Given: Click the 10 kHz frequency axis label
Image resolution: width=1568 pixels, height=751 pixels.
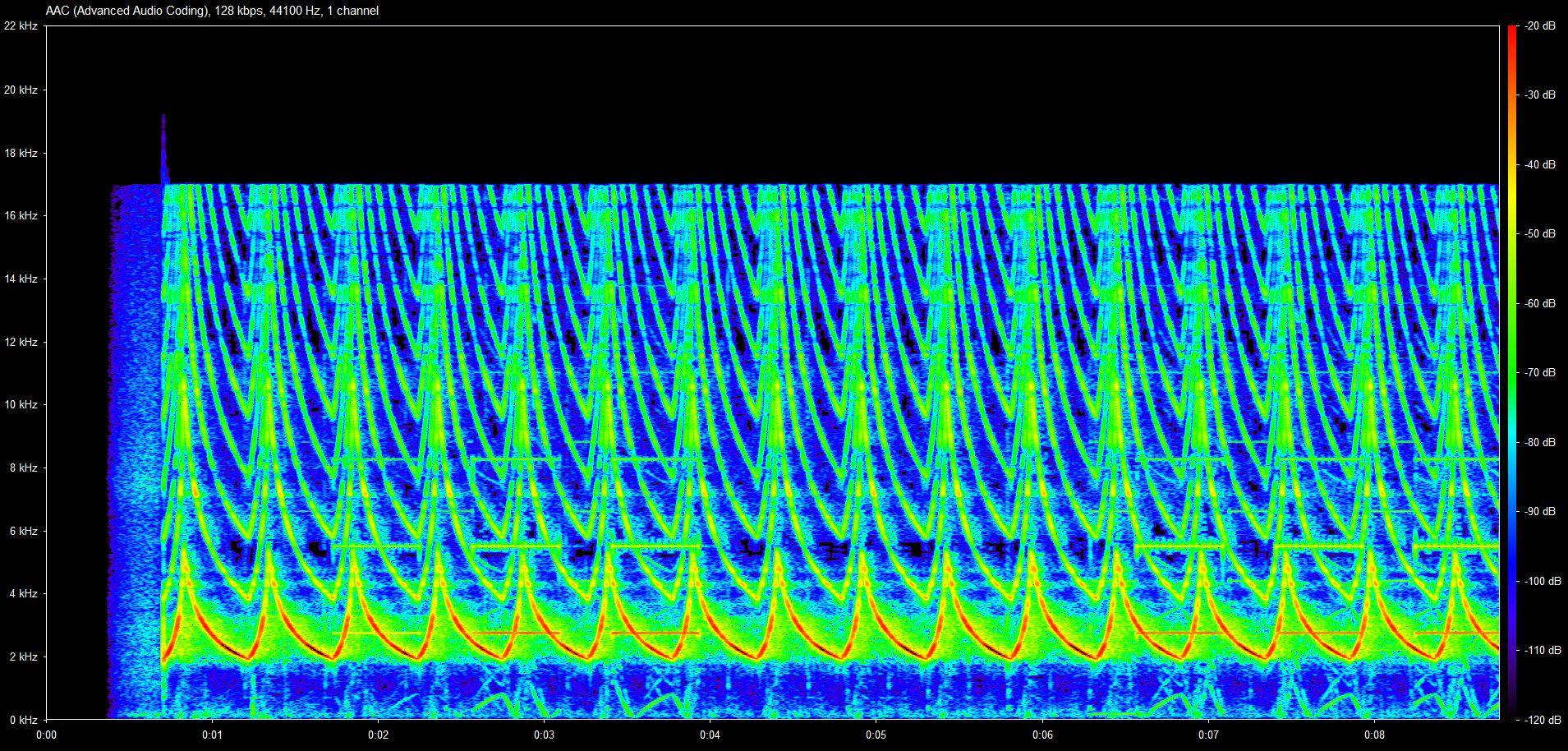Looking at the screenshot, I should 21,404.
